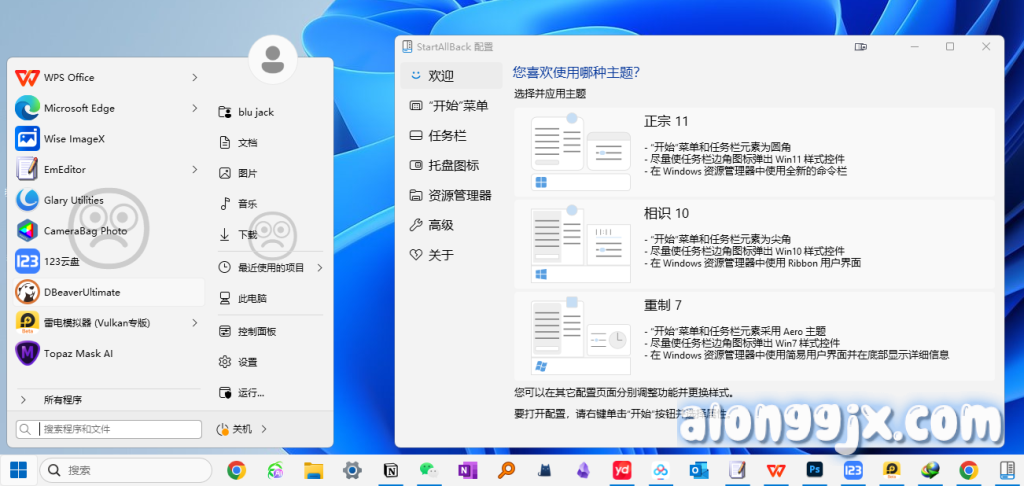Expand the Microsoft Edge jump list arrow
Viewport: 1024px width, 486px height.
[x=195, y=108]
